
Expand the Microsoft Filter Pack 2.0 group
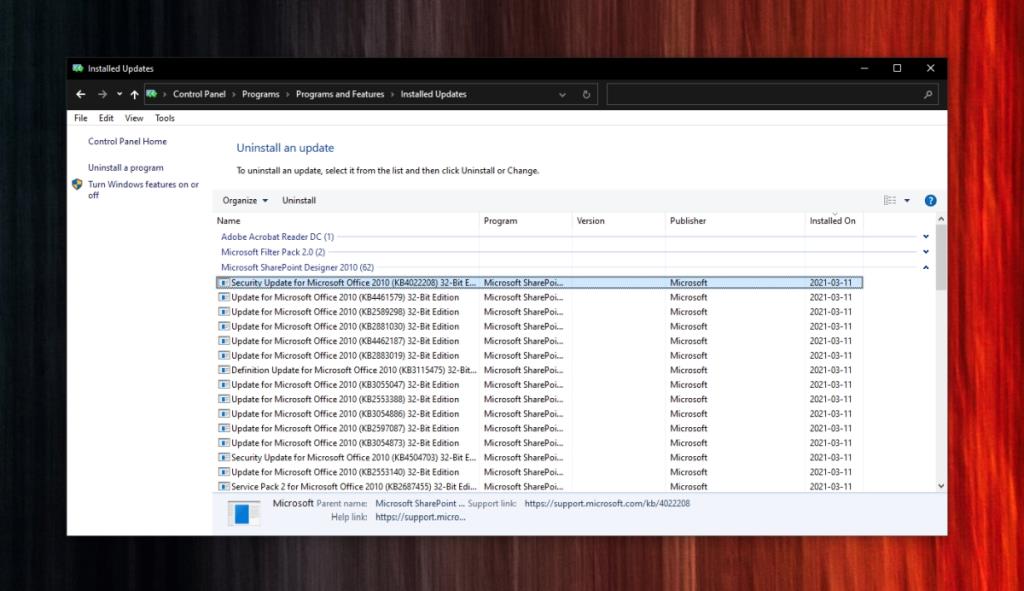925,252
